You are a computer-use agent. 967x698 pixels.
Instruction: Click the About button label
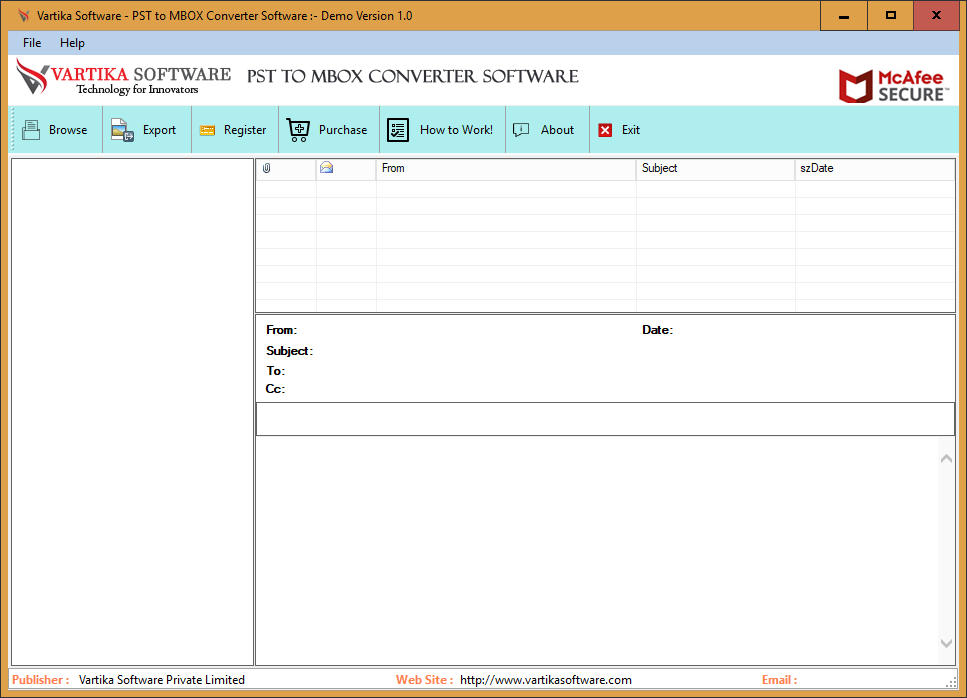click(x=558, y=130)
